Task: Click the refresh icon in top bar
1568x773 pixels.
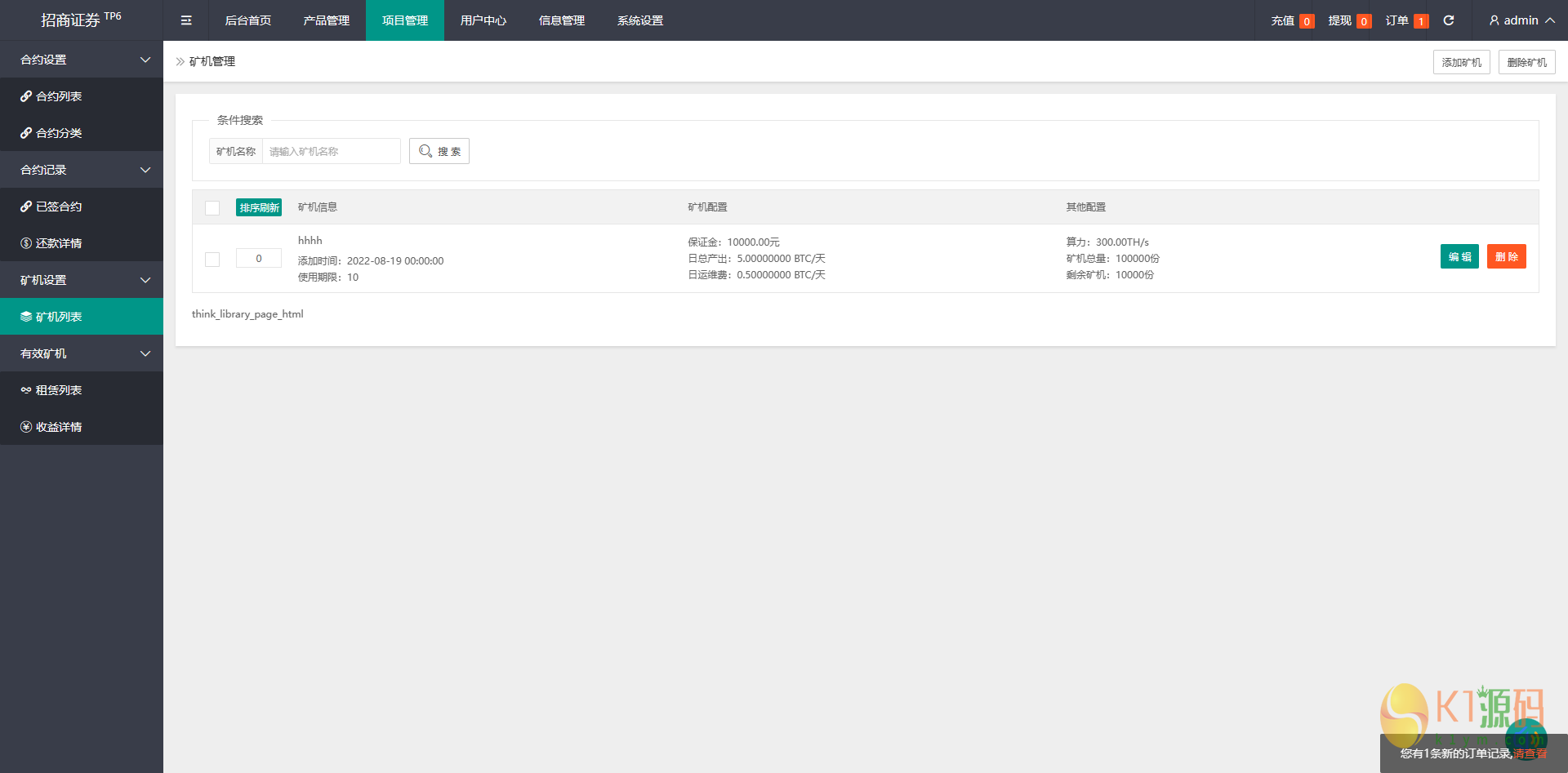Action: (x=1449, y=20)
